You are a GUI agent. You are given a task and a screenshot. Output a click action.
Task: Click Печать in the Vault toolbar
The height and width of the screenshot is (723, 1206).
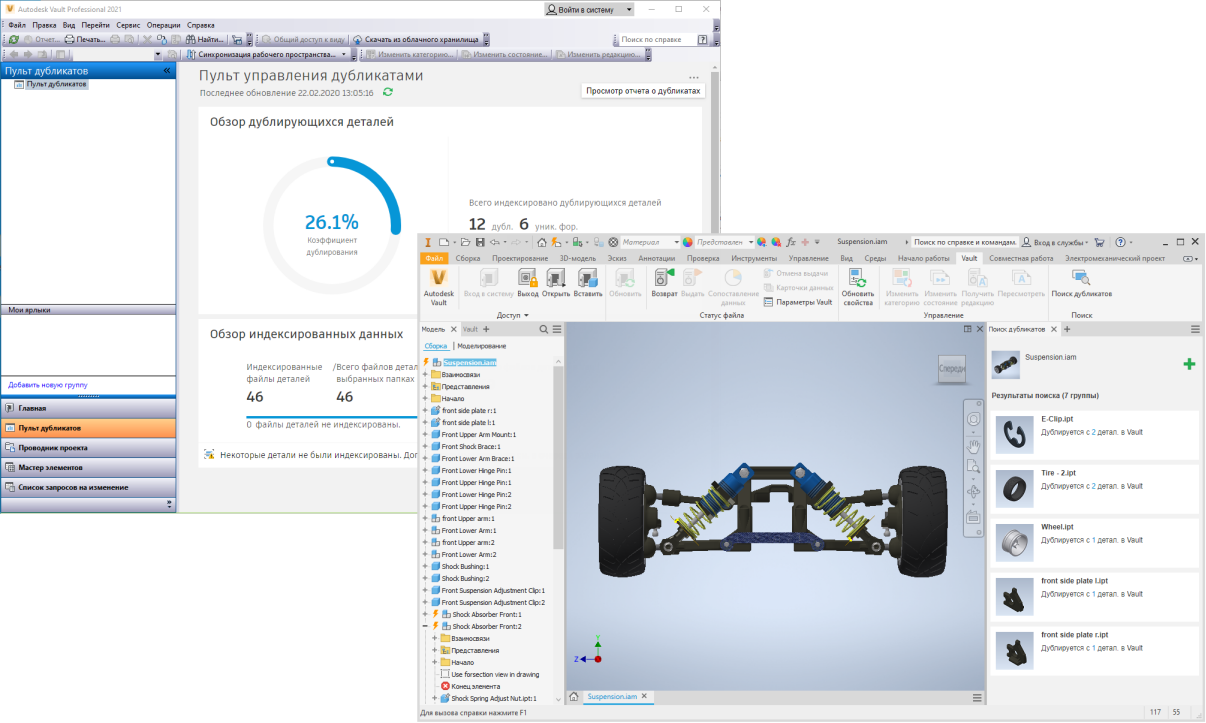(84, 39)
